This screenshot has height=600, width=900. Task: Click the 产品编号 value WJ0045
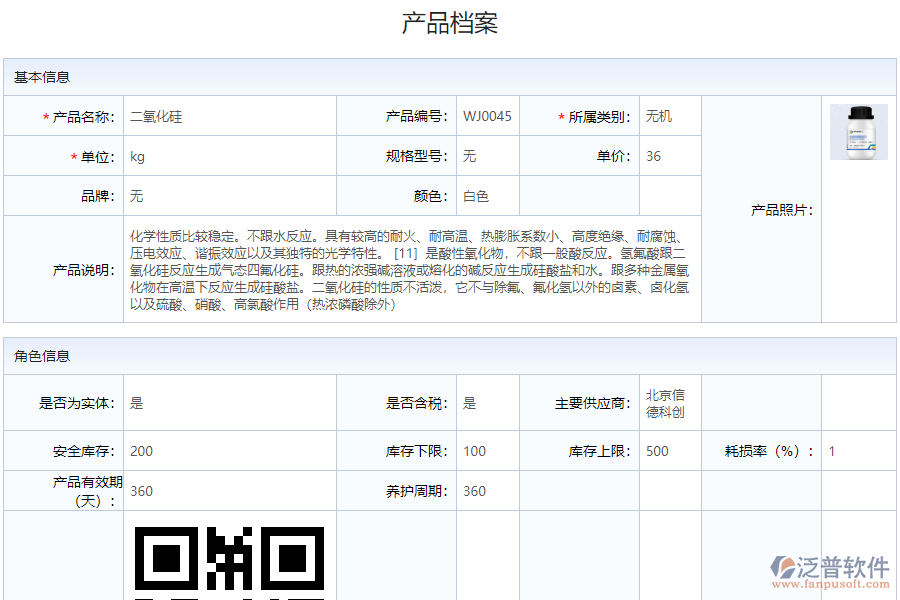[x=488, y=115]
